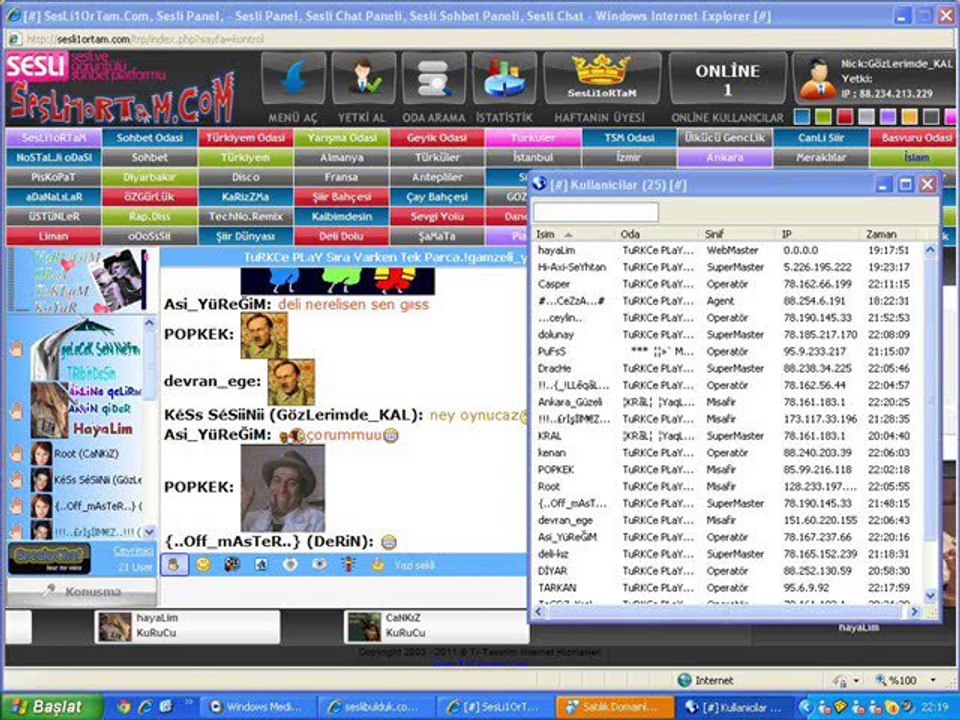The width and height of the screenshot is (960, 720).
Task: Switch to Satılık Domain taskbar window
Action: [x=613, y=707]
